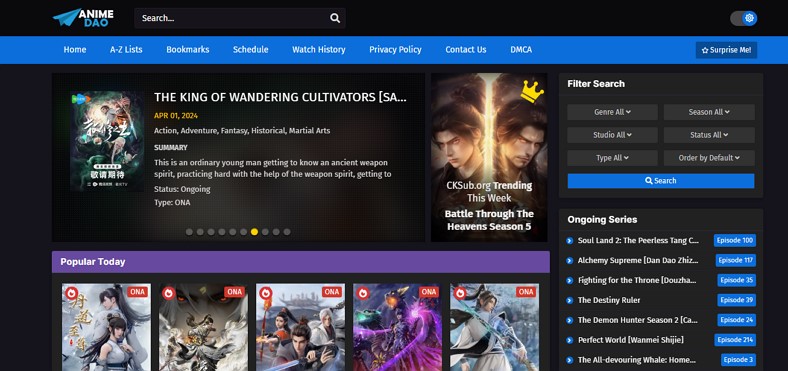788x371 pixels.
Task: Select the last carousel dot
Action: click(287, 232)
